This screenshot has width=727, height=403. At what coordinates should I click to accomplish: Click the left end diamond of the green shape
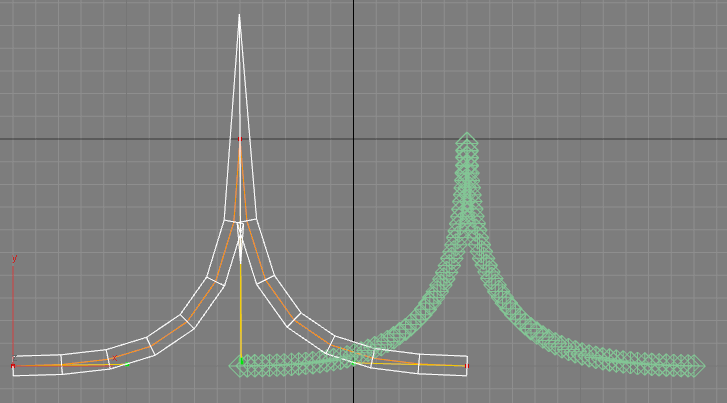238,367
